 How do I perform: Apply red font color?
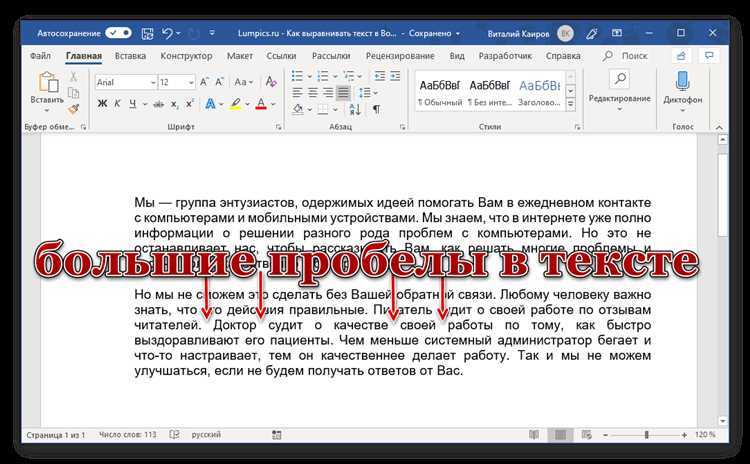[x=261, y=103]
